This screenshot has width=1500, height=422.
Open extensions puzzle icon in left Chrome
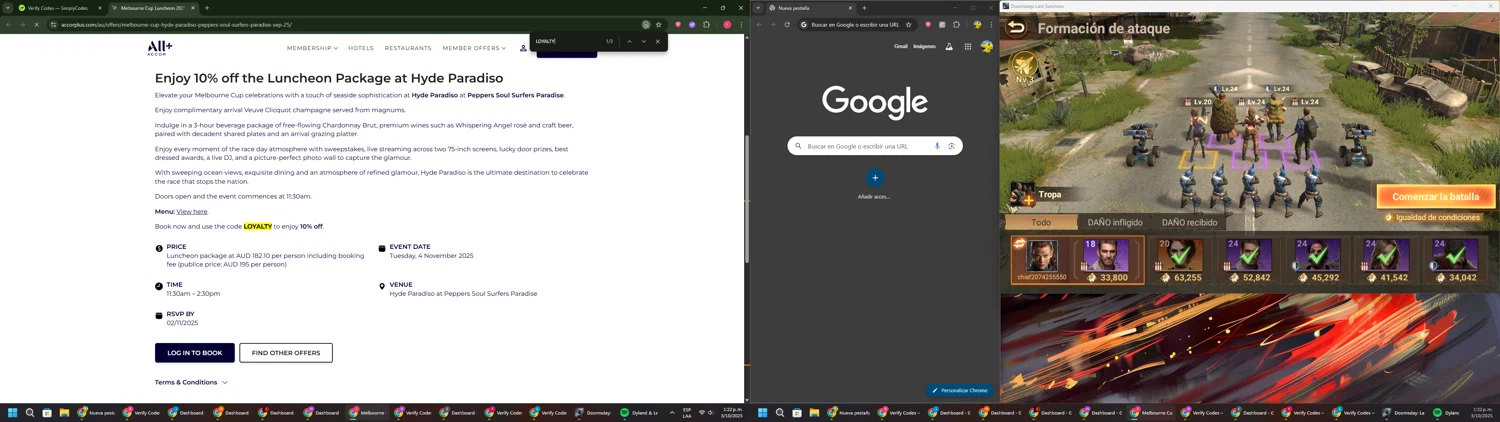click(706, 24)
